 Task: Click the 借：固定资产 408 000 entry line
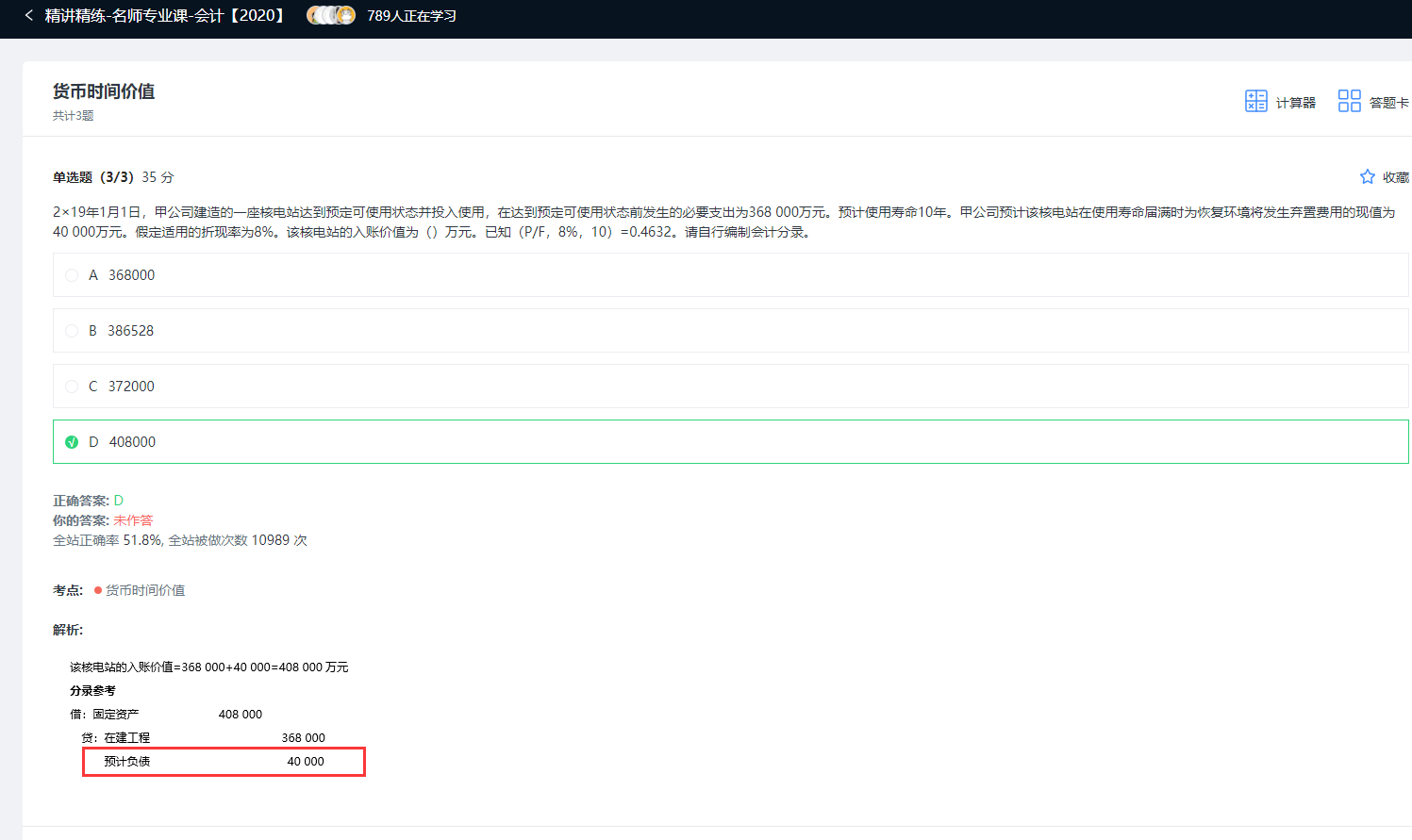point(166,715)
